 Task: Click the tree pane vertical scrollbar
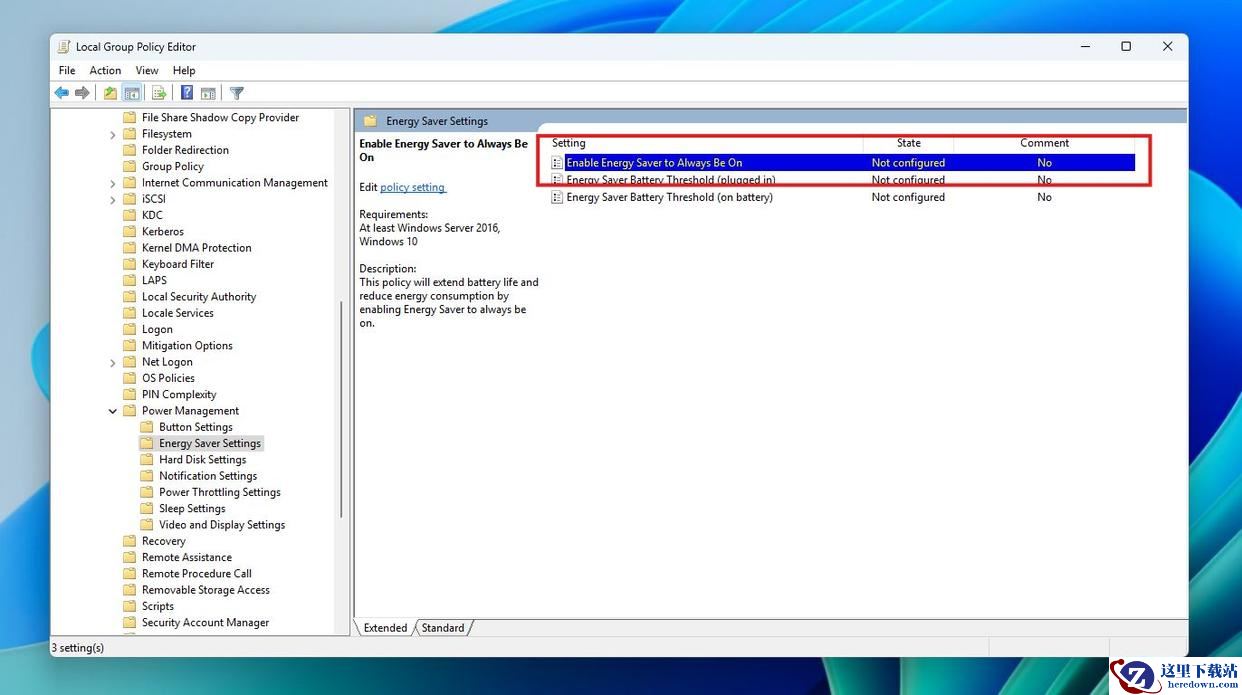point(343,409)
